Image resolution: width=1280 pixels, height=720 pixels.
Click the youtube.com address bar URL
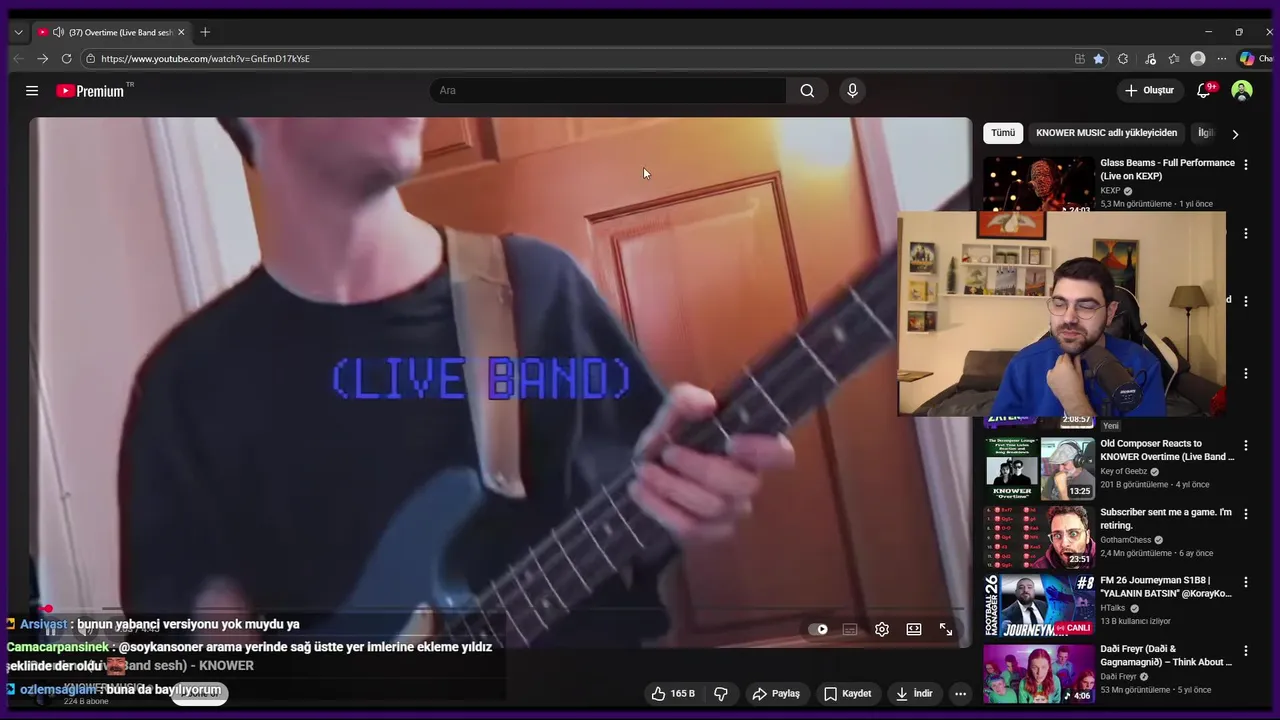205,59
